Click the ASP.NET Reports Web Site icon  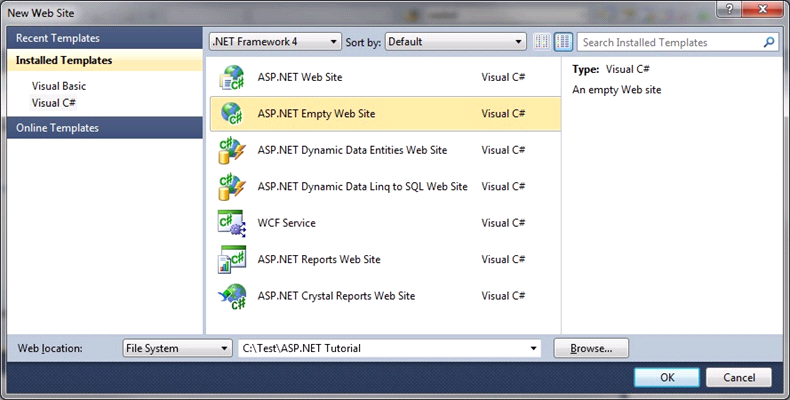tap(232, 259)
